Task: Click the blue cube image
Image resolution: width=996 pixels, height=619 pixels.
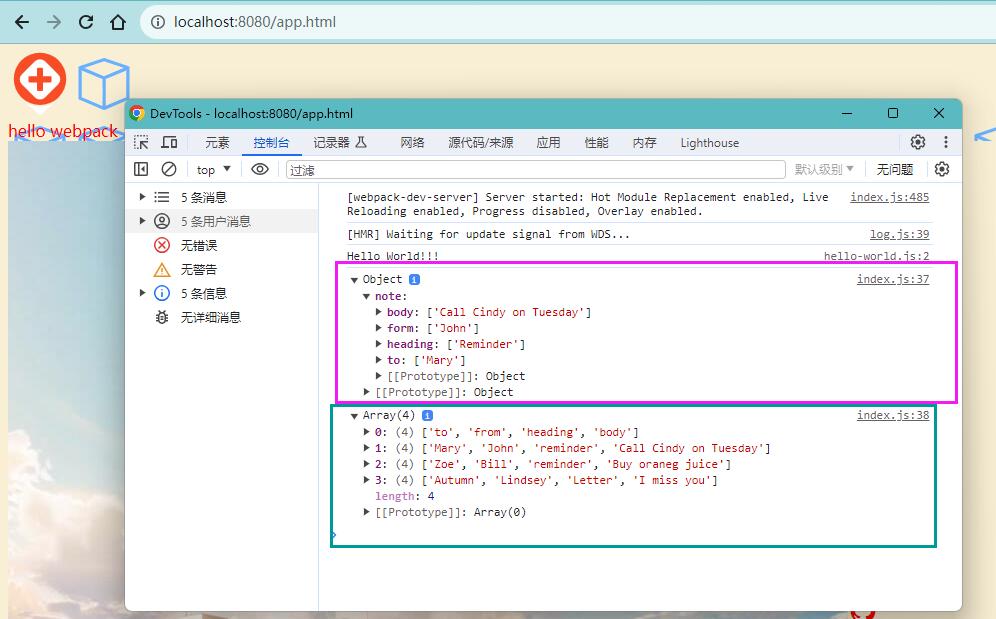Action: pos(104,83)
